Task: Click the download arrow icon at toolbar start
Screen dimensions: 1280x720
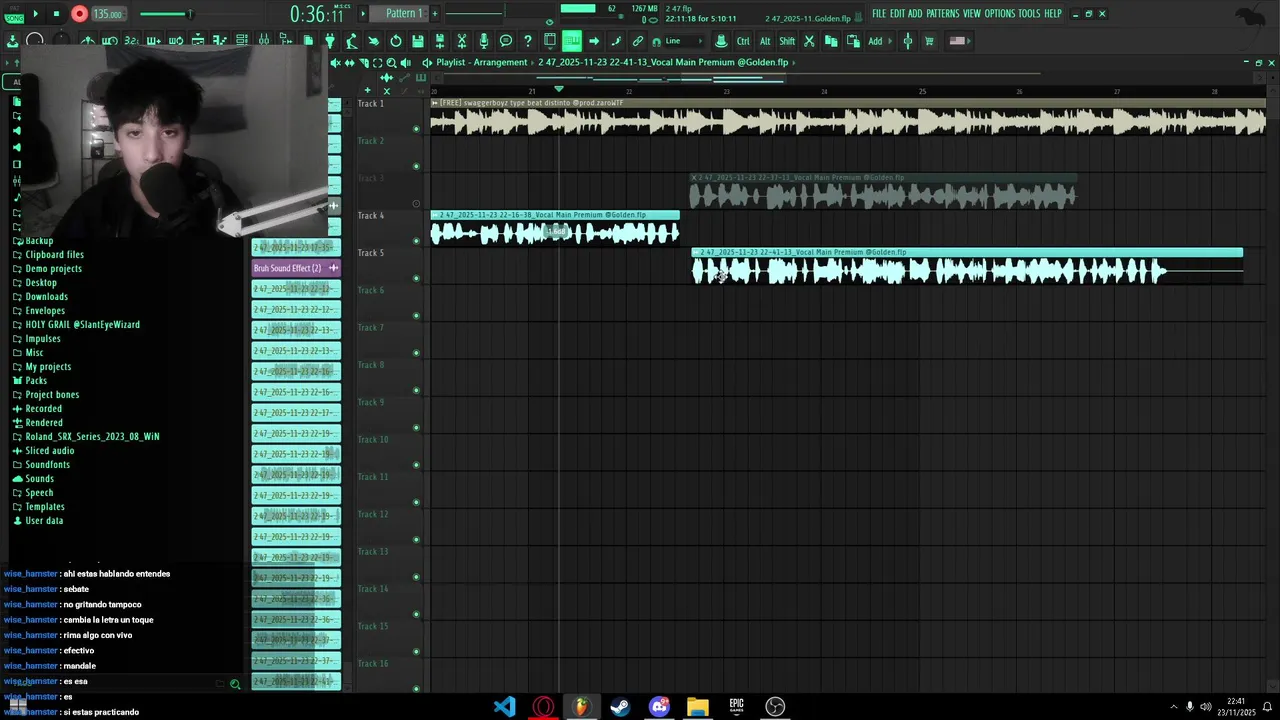Action: 12,41
